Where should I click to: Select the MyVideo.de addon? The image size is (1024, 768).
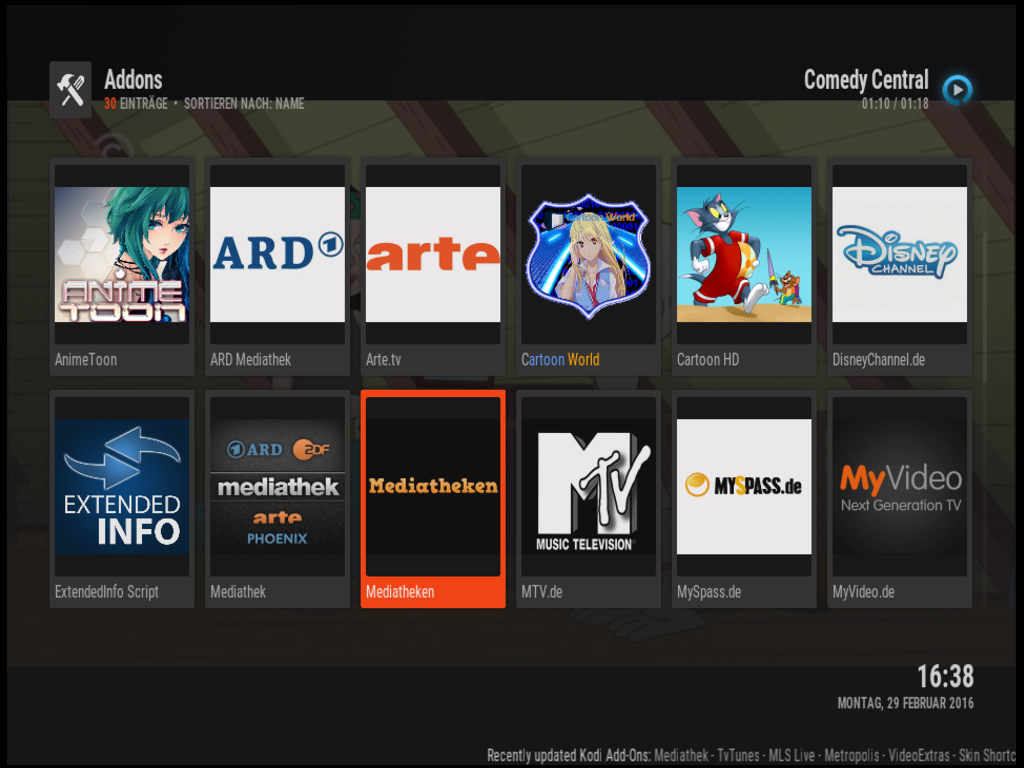click(899, 487)
